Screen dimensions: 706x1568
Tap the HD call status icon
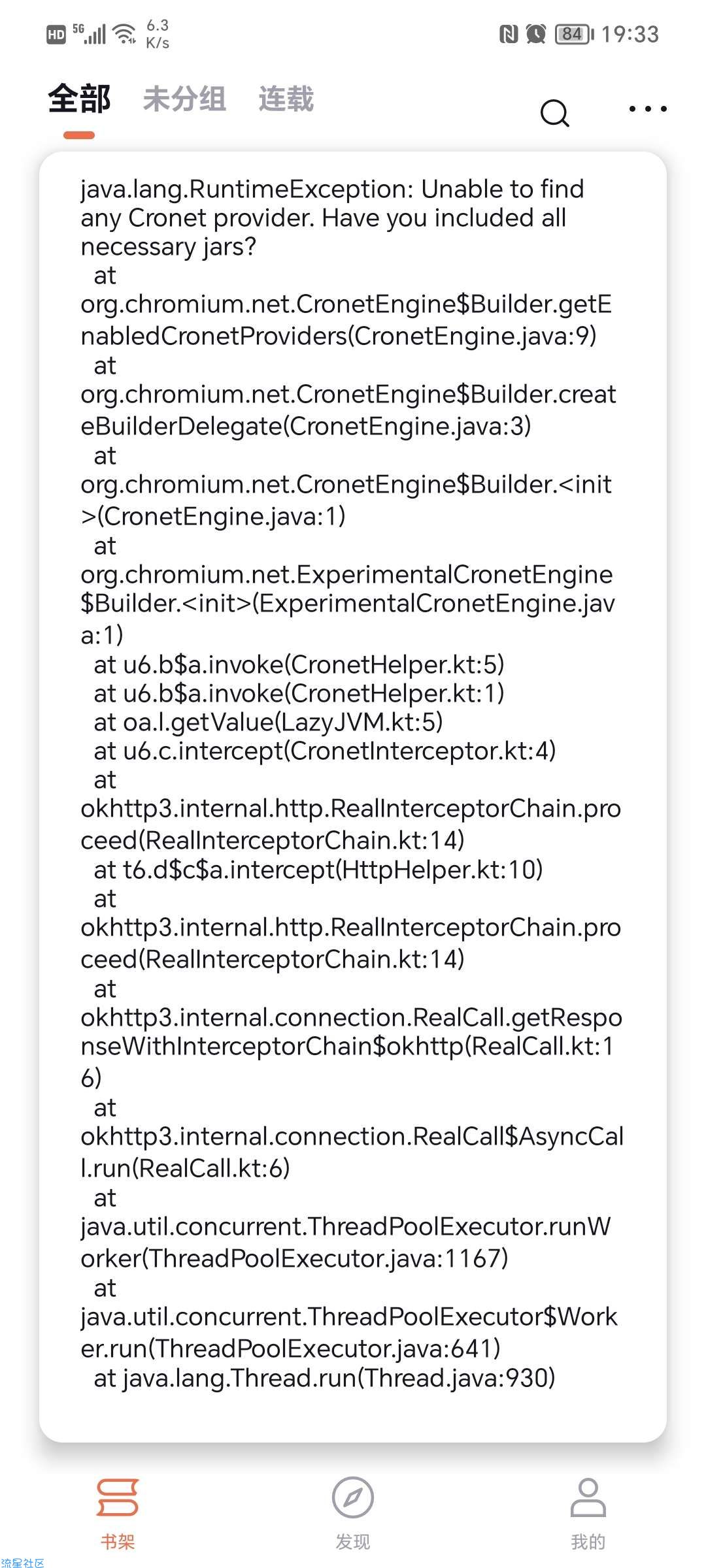click(56, 35)
